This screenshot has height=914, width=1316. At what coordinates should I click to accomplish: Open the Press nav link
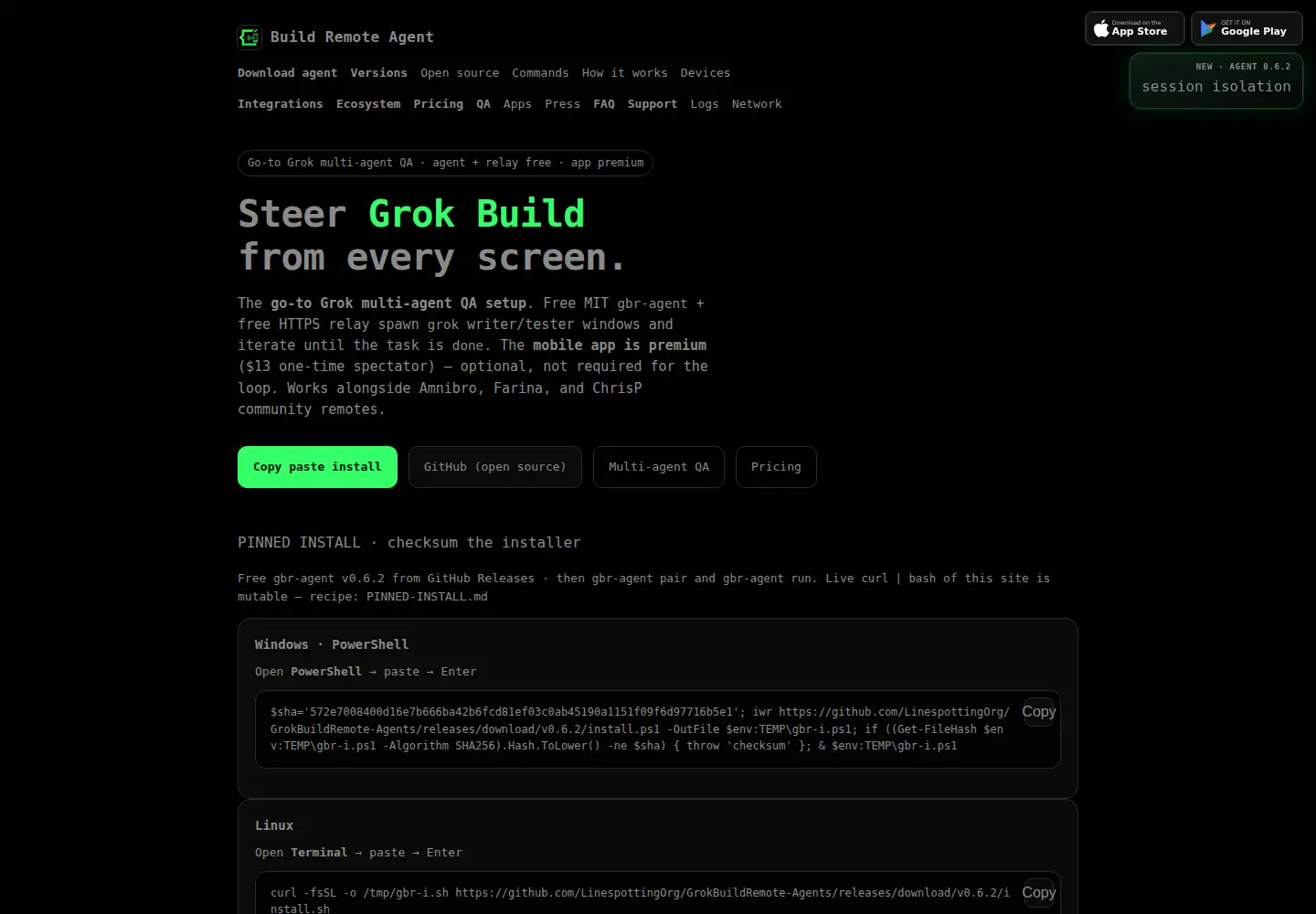(x=562, y=104)
